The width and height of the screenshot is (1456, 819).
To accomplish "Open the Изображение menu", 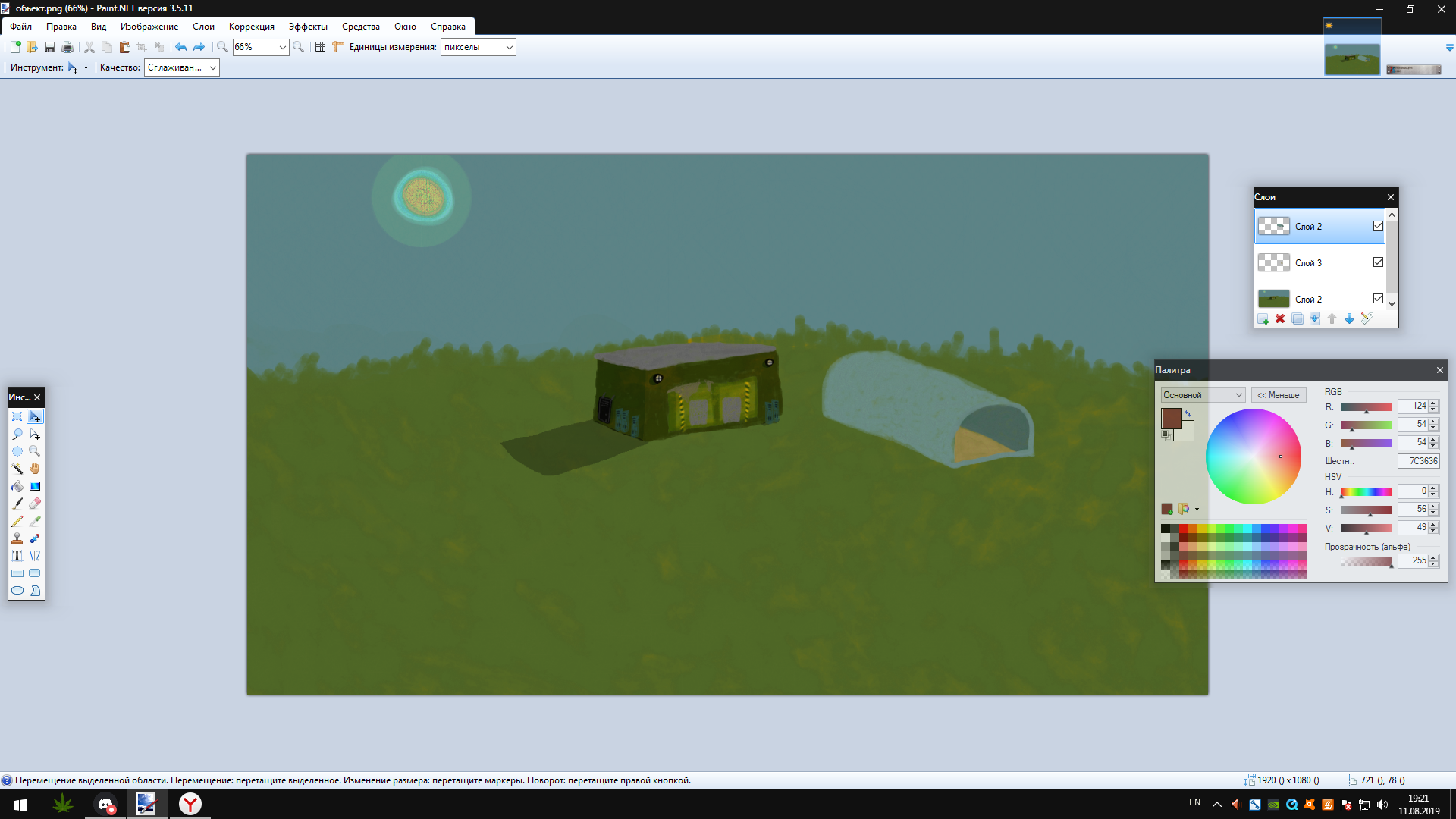I will [149, 27].
